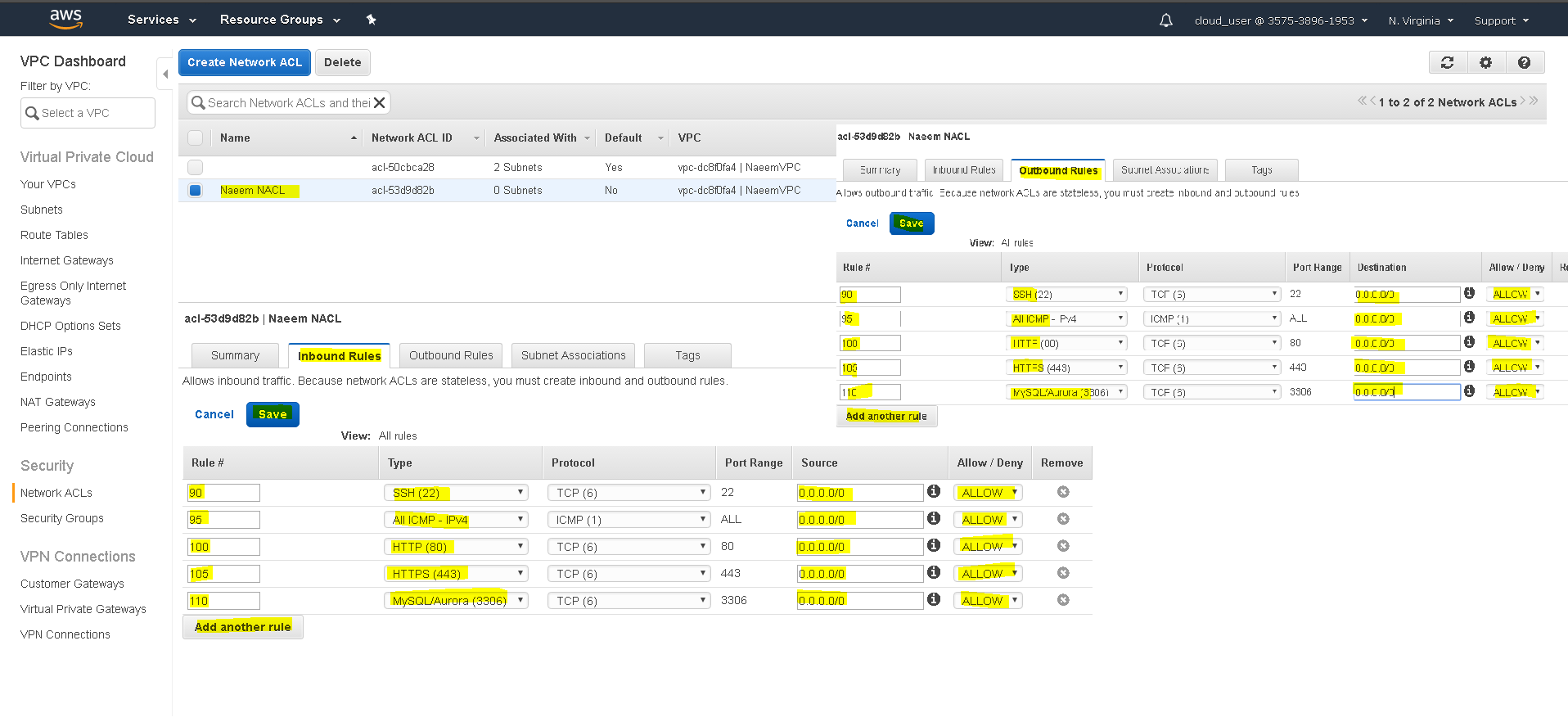Expand the Services menu
Screen dimensions: 1568x722
pyautogui.click(x=162, y=20)
